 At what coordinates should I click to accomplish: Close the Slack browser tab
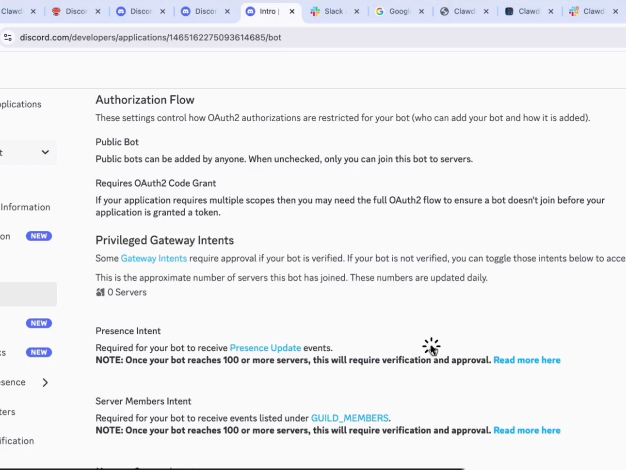click(x=358, y=12)
